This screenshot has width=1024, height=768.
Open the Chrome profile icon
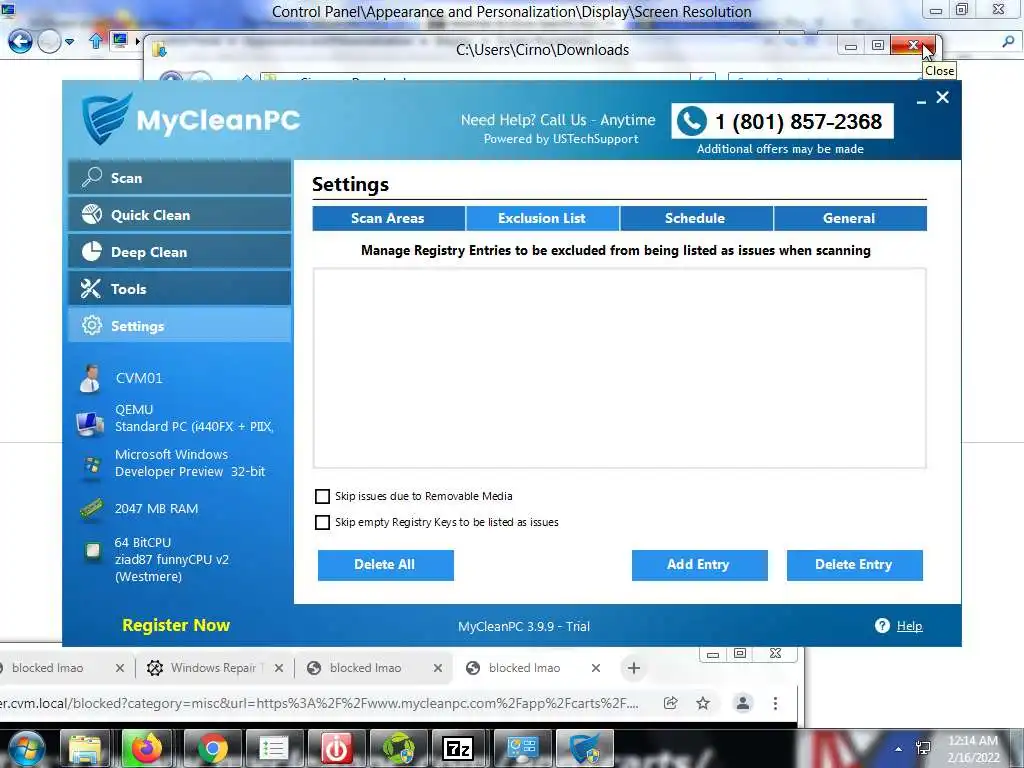point(743,703)
